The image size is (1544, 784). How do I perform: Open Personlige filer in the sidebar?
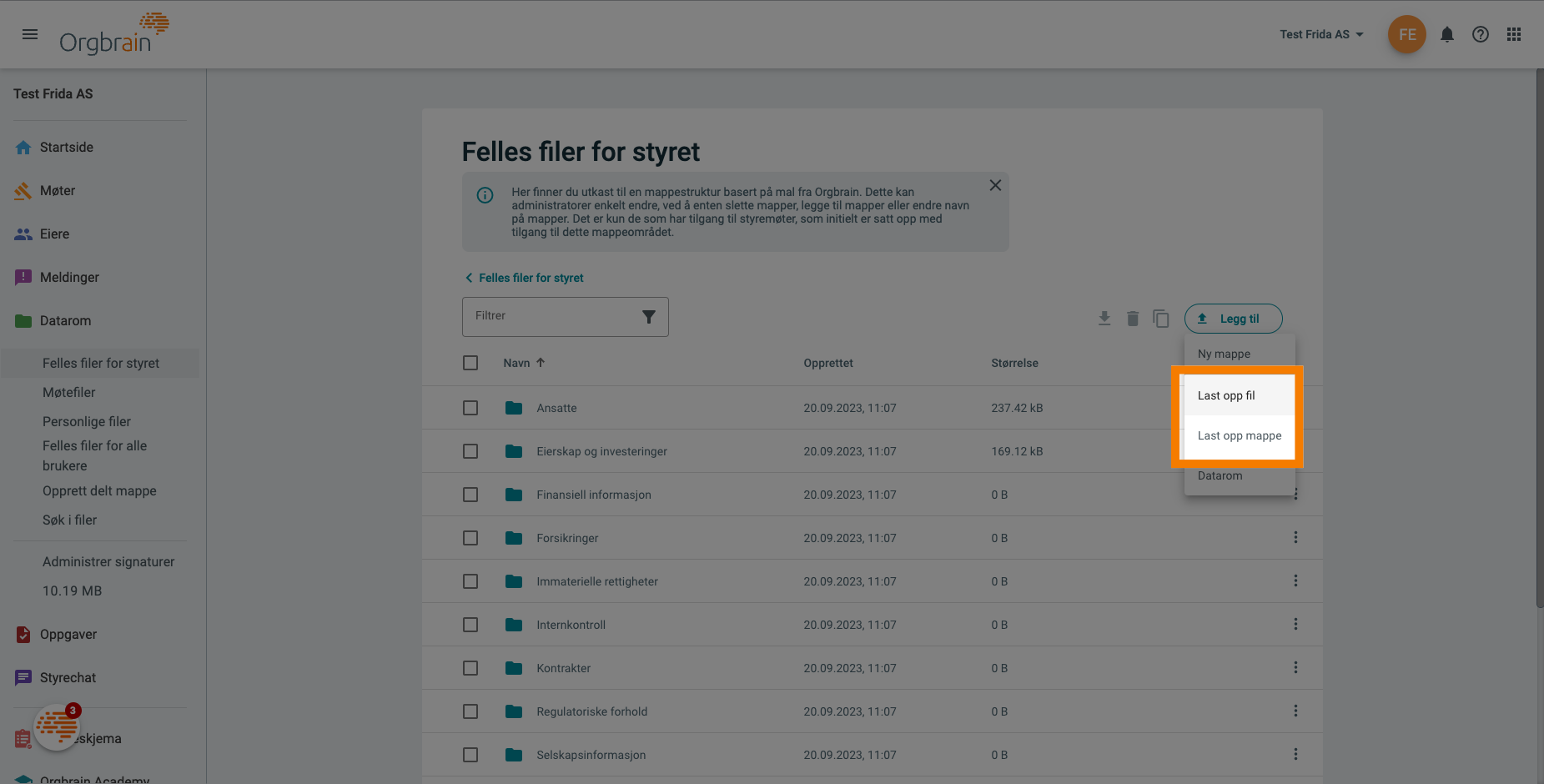point(87,422)
